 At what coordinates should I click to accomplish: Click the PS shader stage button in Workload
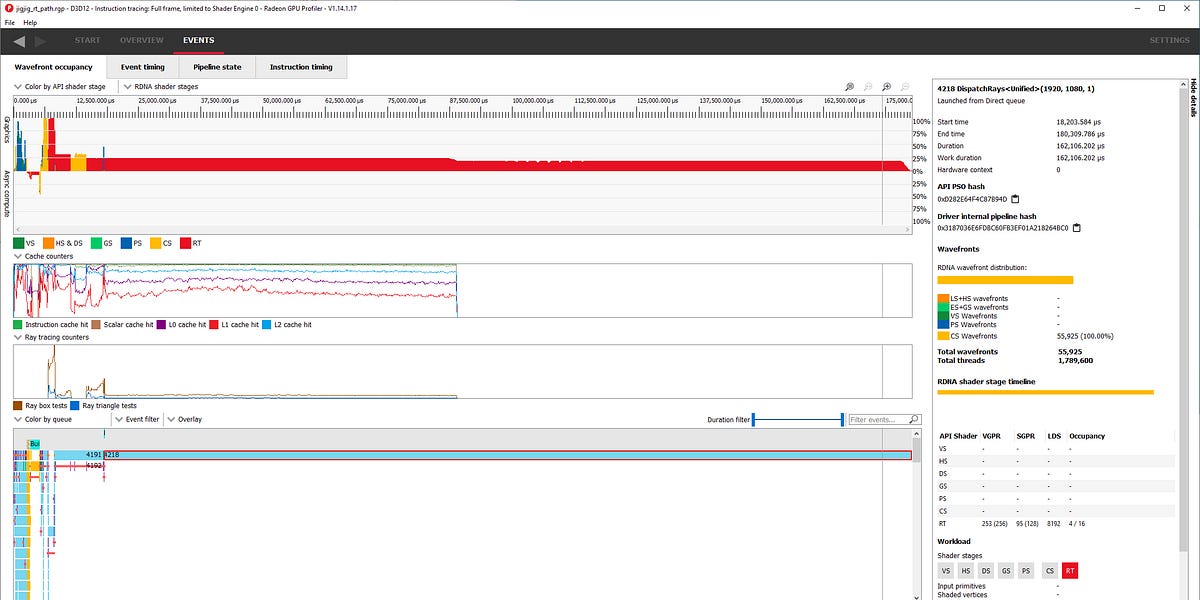[1026, 571]
